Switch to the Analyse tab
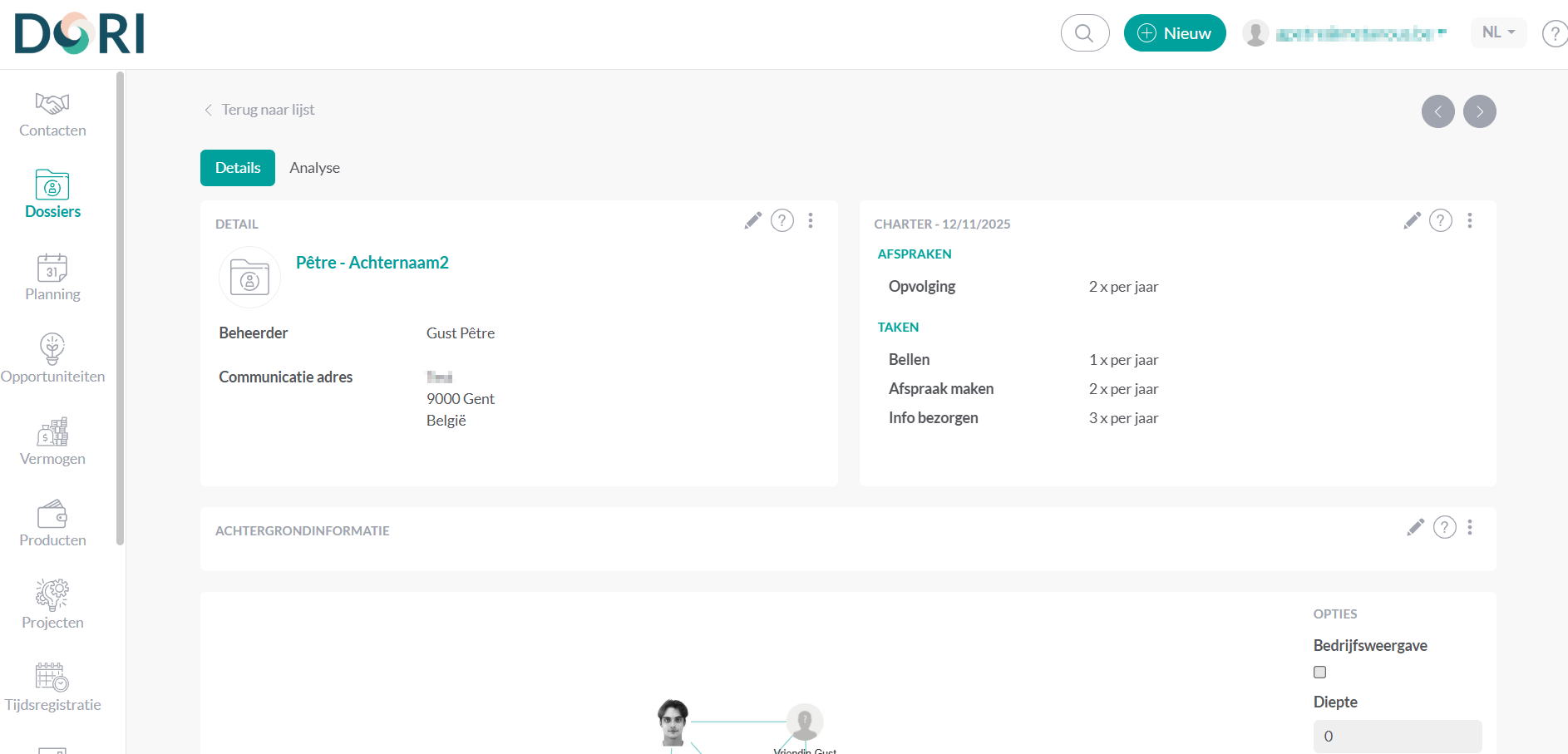The width and height of the screenshot is (1568, 754). 314,168
